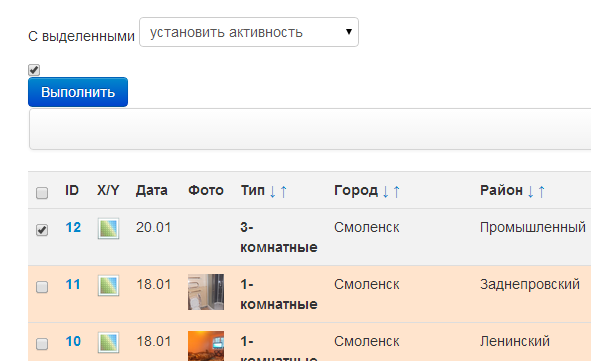Open listing ID 11 link

(x=73, y=284)
